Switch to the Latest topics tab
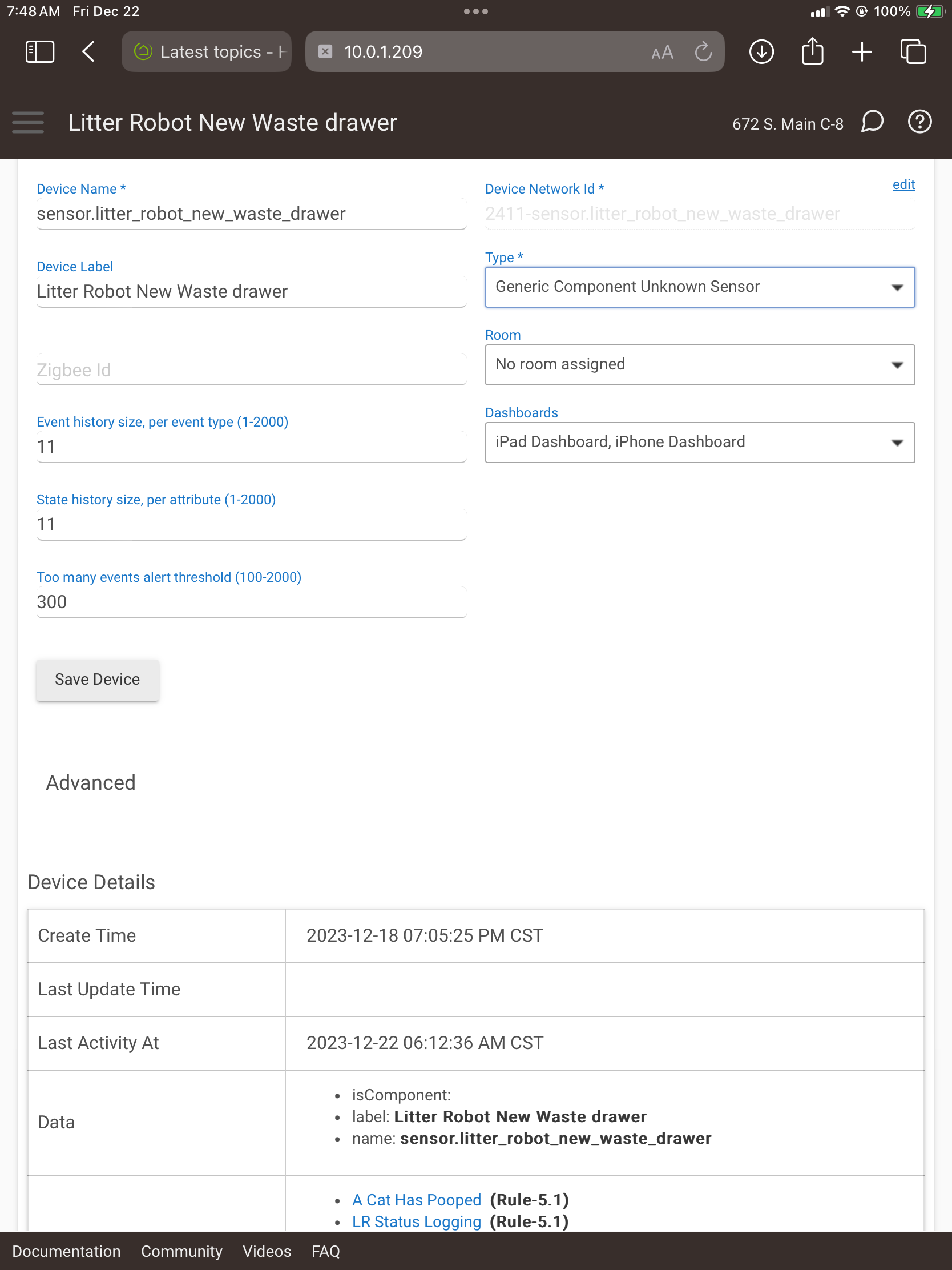 (x=207, y=51)
